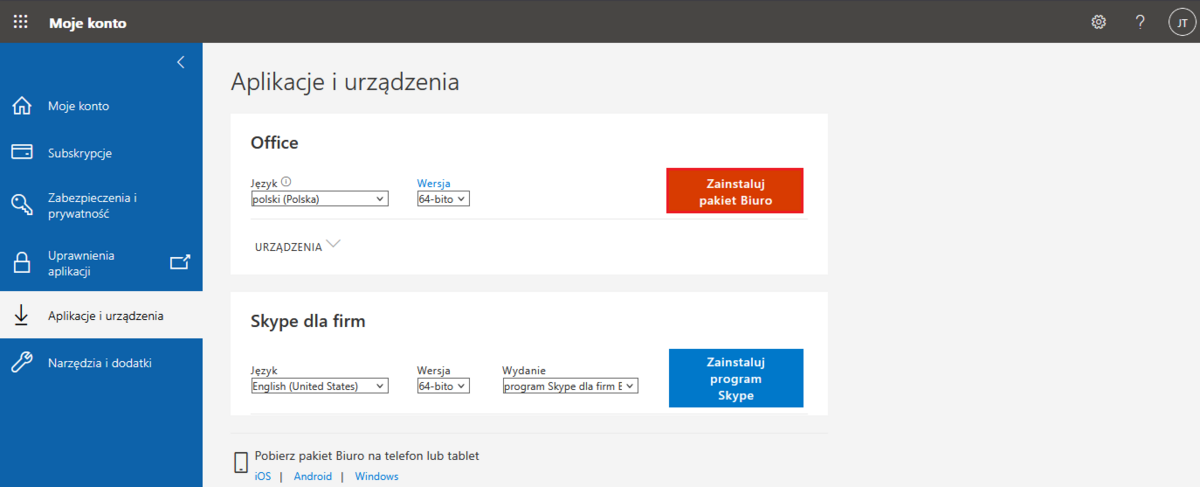The height and width of the screenshot is (487, 1200).
Task: Click the info icon next to Język
Action: (x=286, y=182)
